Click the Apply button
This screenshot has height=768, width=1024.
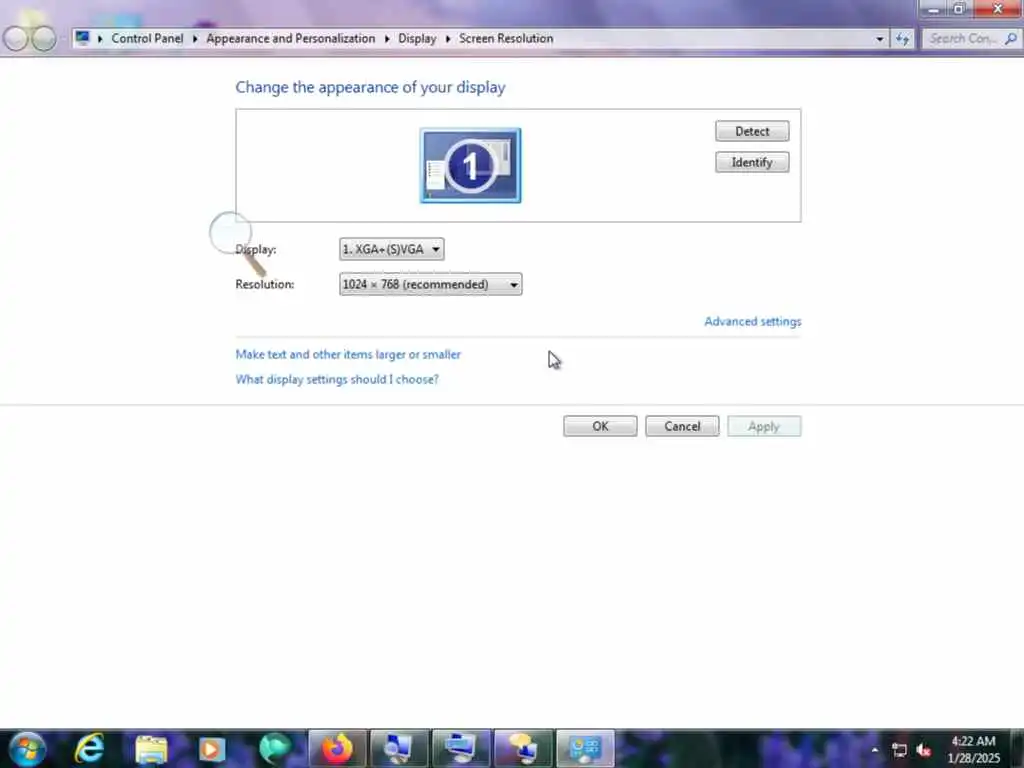click(x=764, y=426)
